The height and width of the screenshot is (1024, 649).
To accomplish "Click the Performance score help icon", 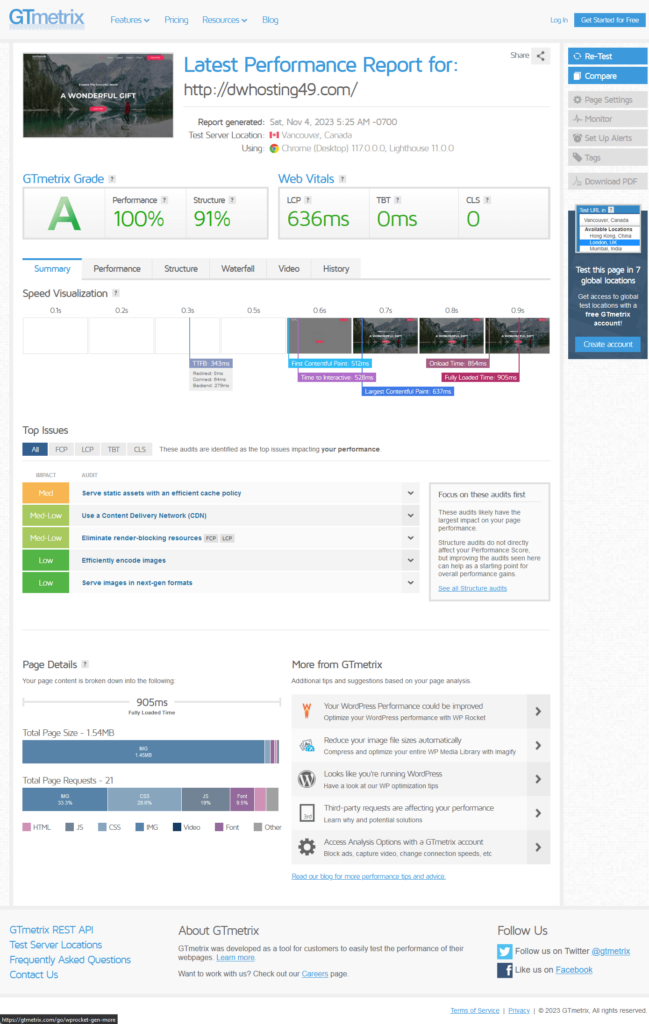I will pyautogui.click(x=165, y=200).
